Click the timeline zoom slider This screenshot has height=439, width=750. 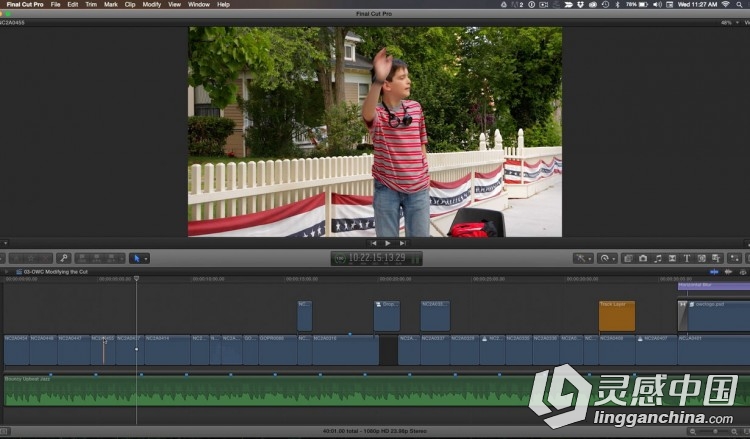click(x=715, y=431)
